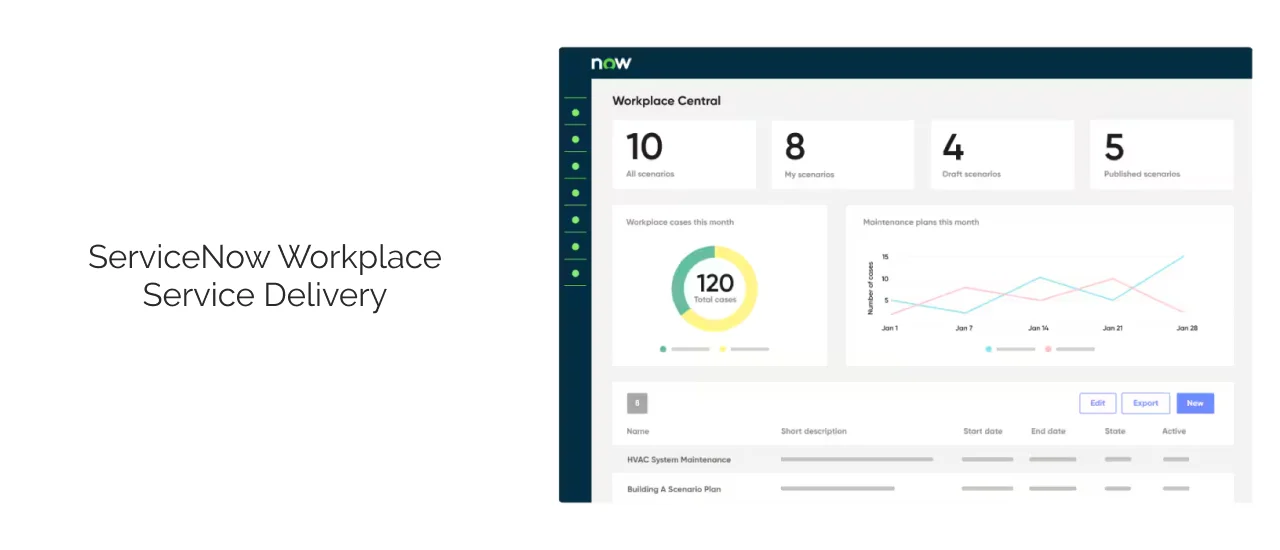Sort table by End date column
1280x550 pixels.
point(1048,431)
